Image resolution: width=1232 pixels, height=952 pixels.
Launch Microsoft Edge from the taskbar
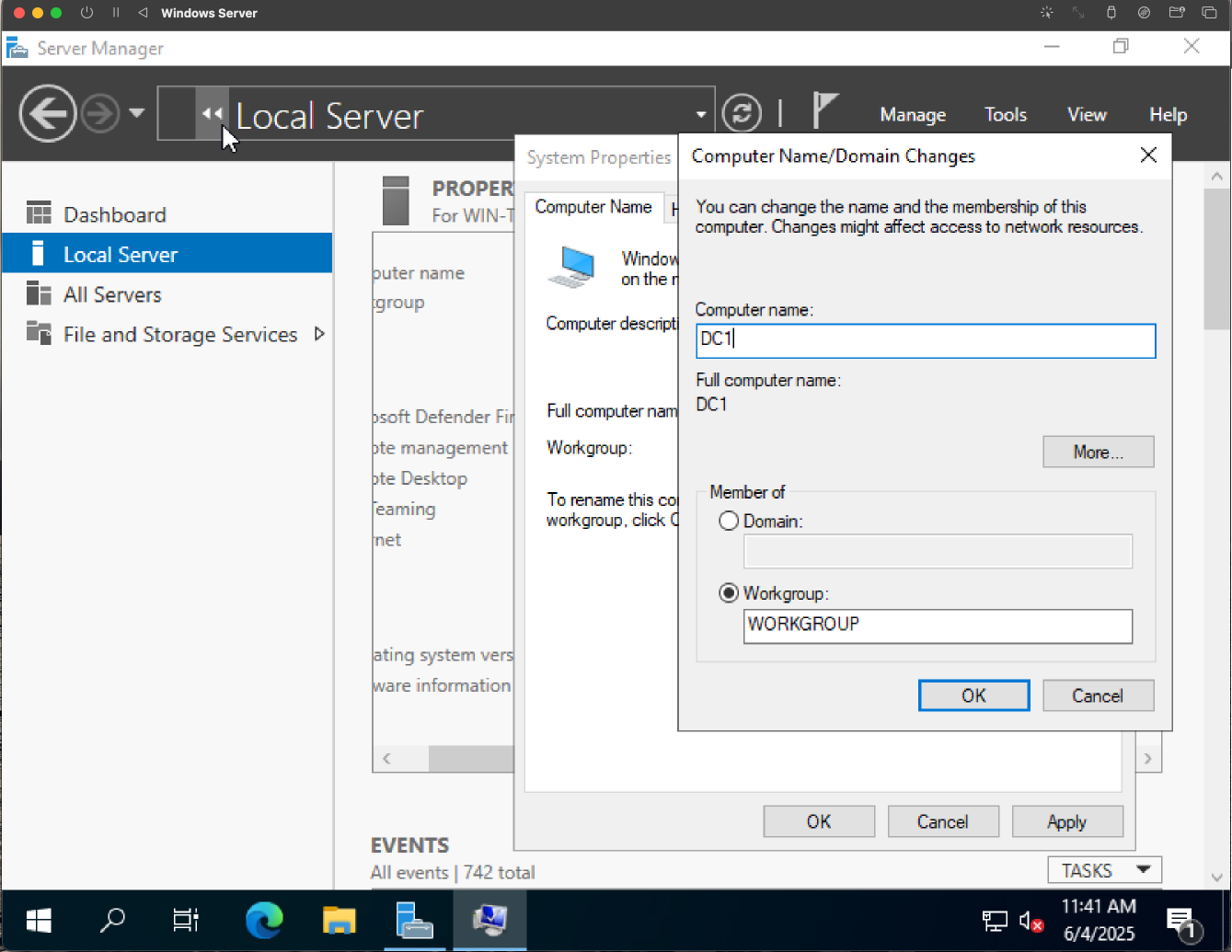click(x=264, y=920)
